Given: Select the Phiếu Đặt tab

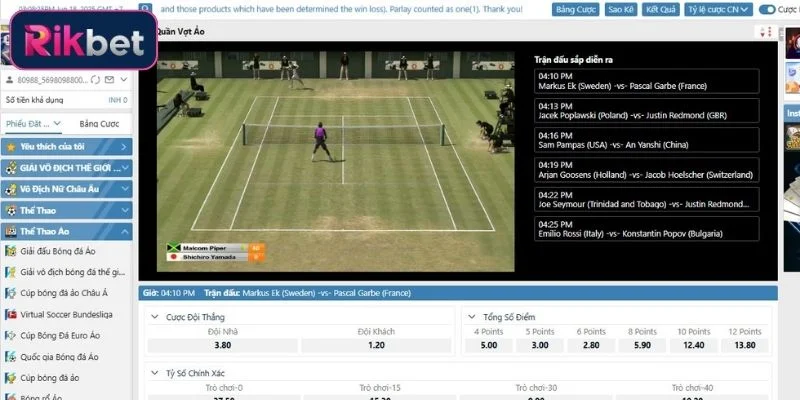Looking at the screenshot, I should (x=32, y=124).
